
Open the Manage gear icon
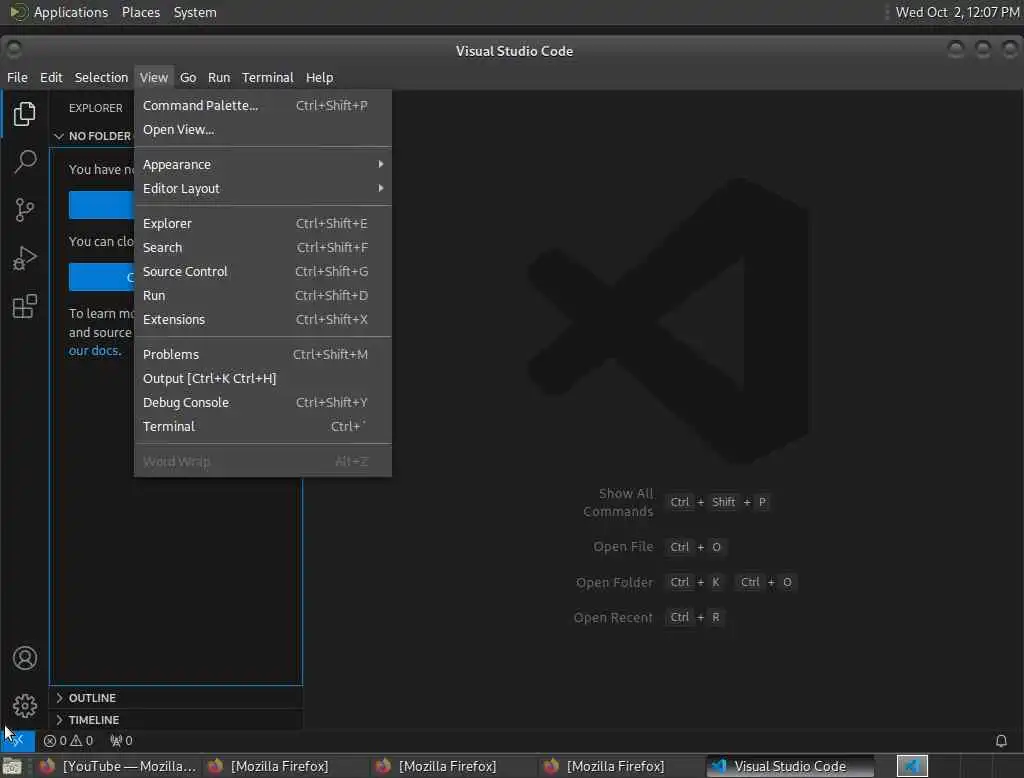[24, 705]
